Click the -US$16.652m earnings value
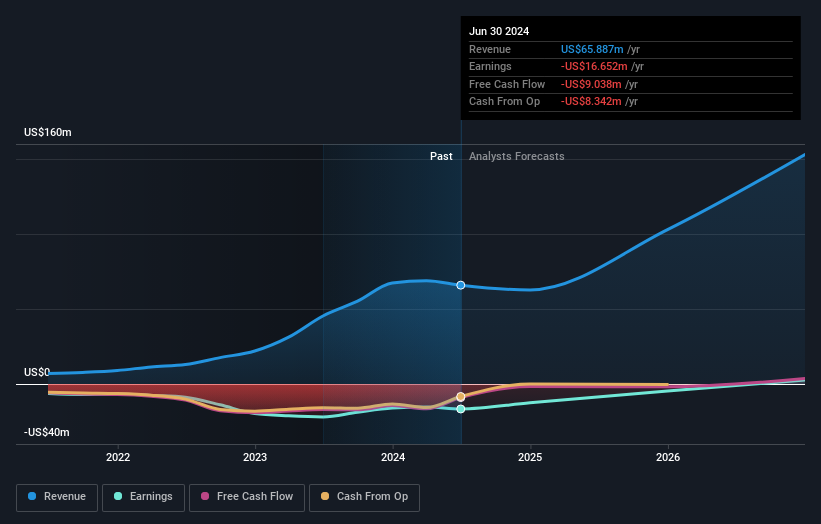Viewport: 821px width, 524px height. 594,66
